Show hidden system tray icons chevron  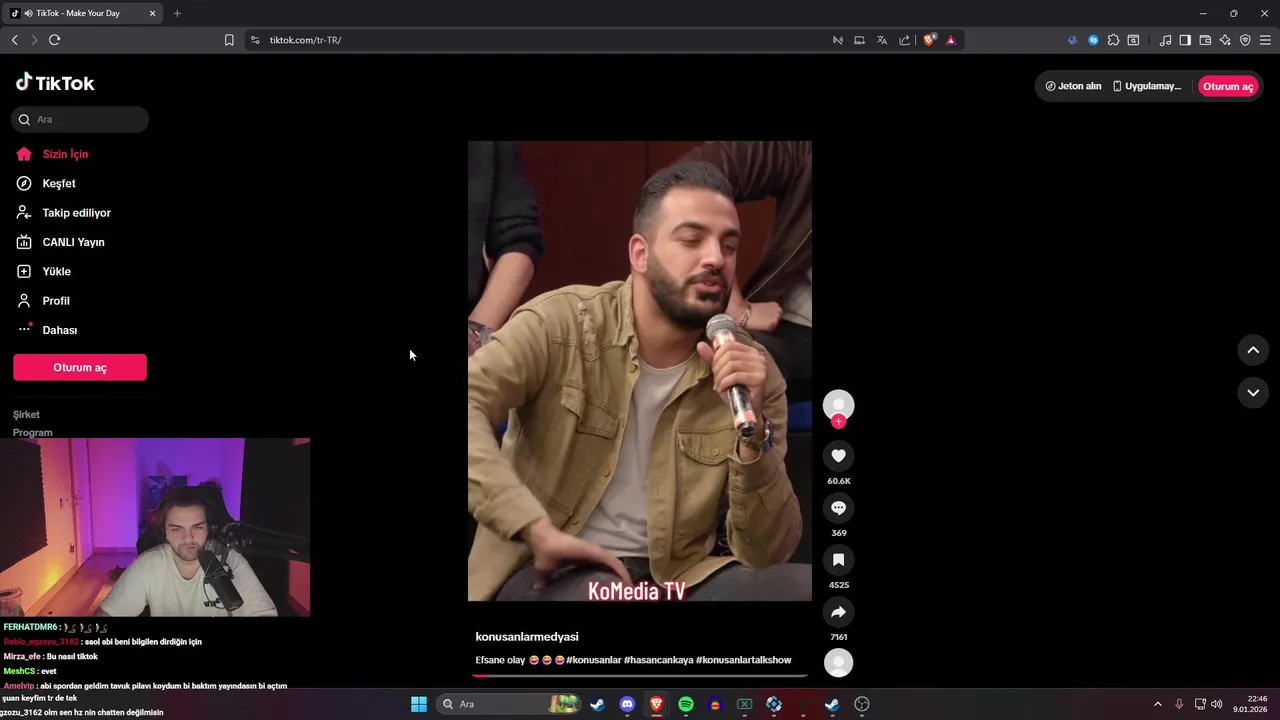pos(1158,704)
